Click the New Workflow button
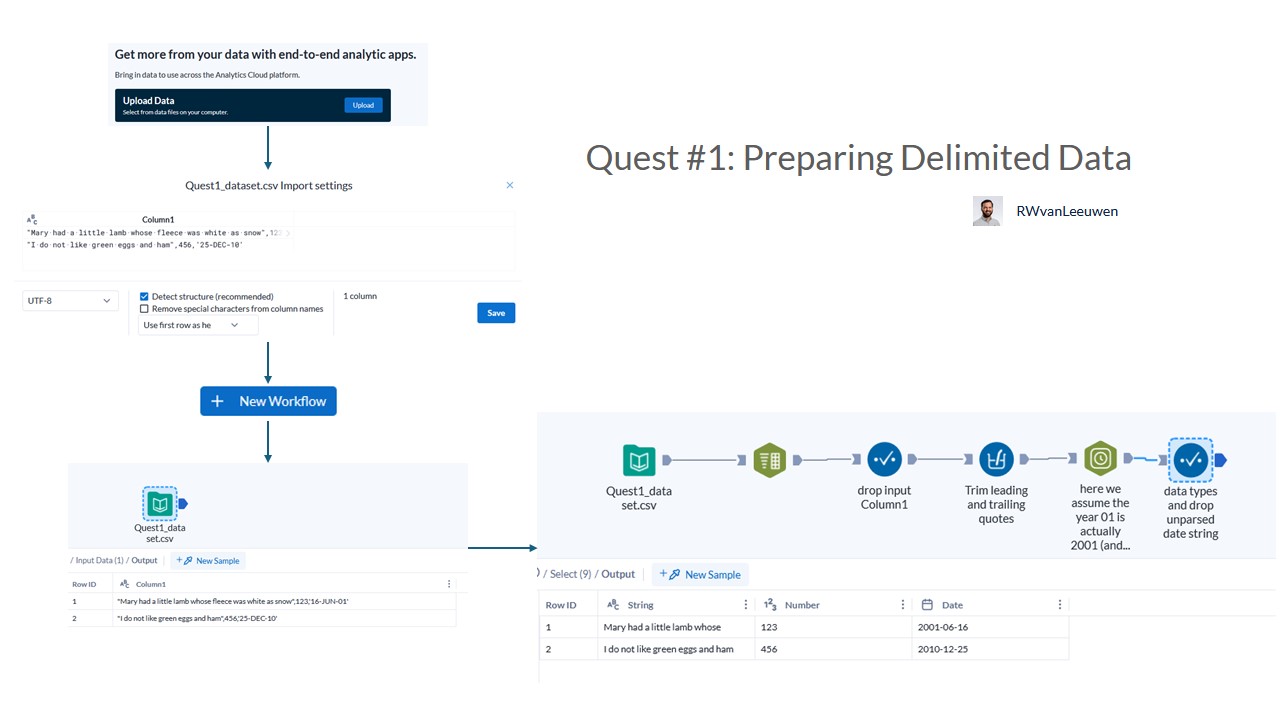Screen dimensions: 1280x720 click(x=268, y=400)
